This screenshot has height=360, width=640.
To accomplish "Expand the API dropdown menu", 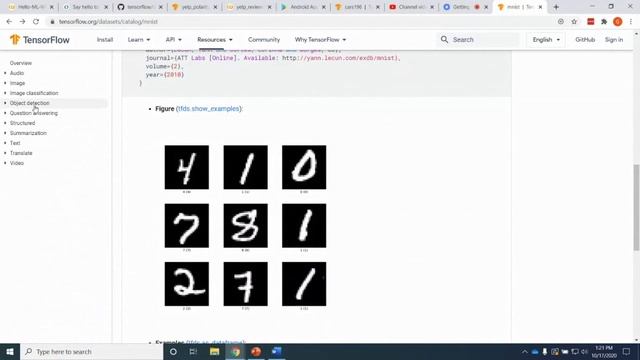I will point(173,40).
